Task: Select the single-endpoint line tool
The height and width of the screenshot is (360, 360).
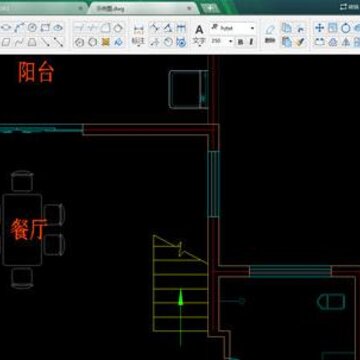Action: click(x=45, y=42)
